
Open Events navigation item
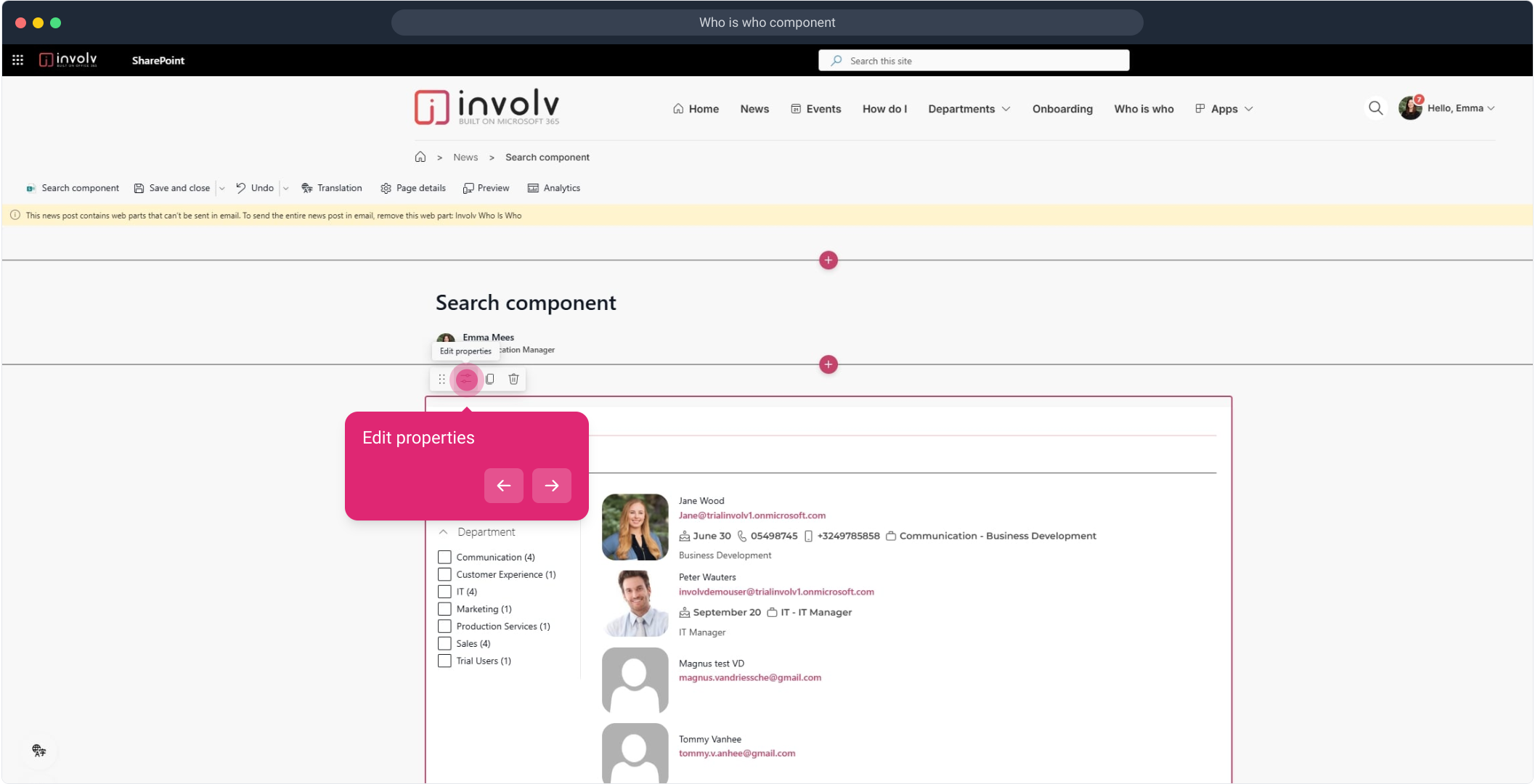(x=816, y=109)
